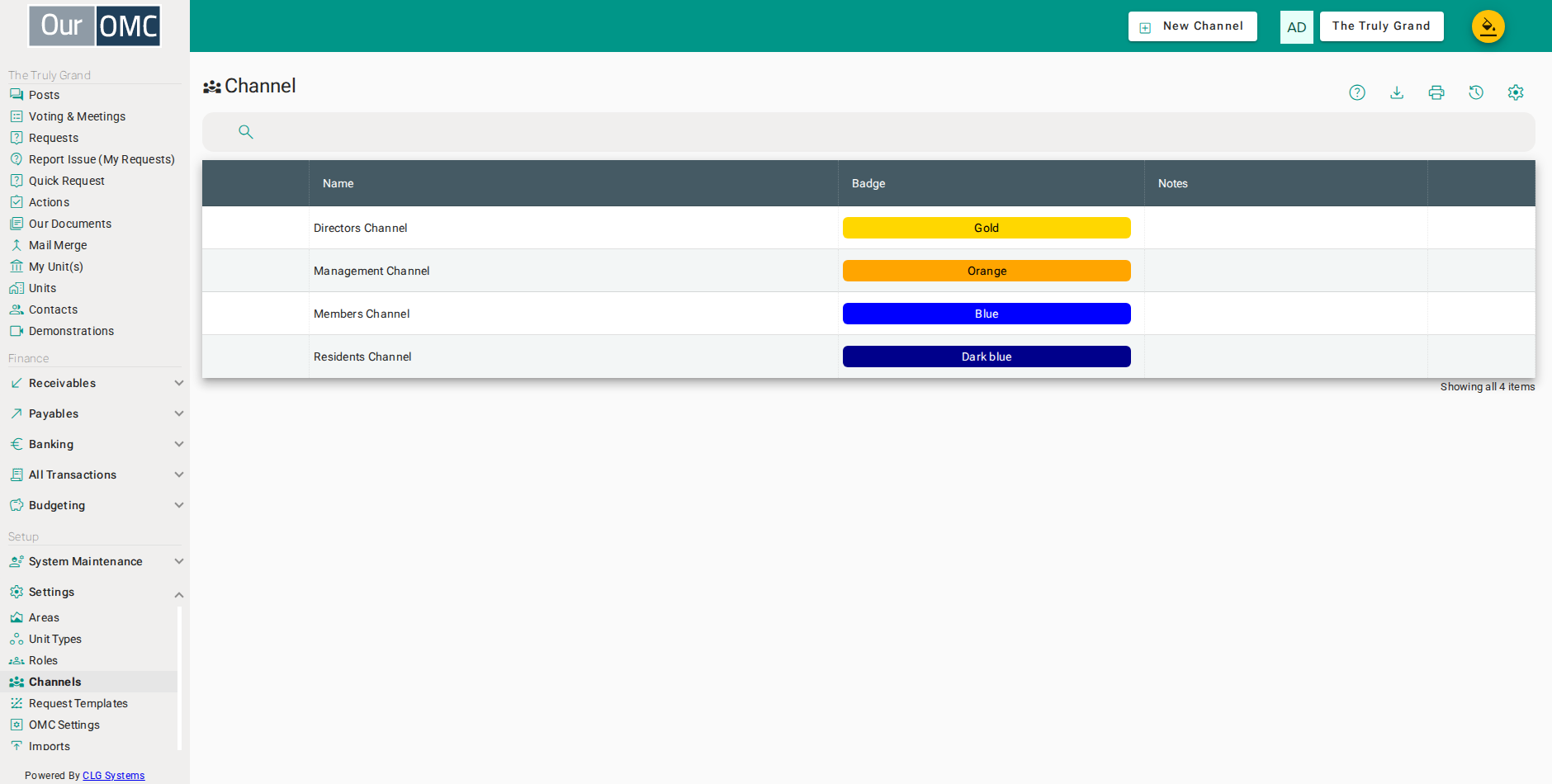Click The Truly Grand button
Viewport: 1552px width, 784px height.
(1381, 26)
